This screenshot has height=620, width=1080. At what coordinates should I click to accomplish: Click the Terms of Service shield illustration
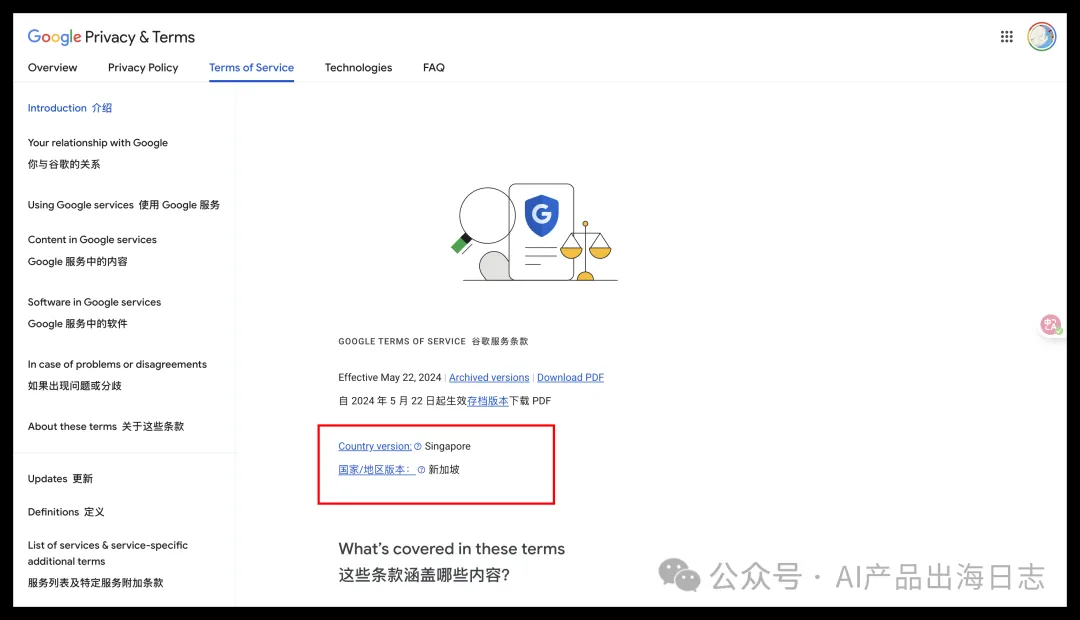[541, 215]
